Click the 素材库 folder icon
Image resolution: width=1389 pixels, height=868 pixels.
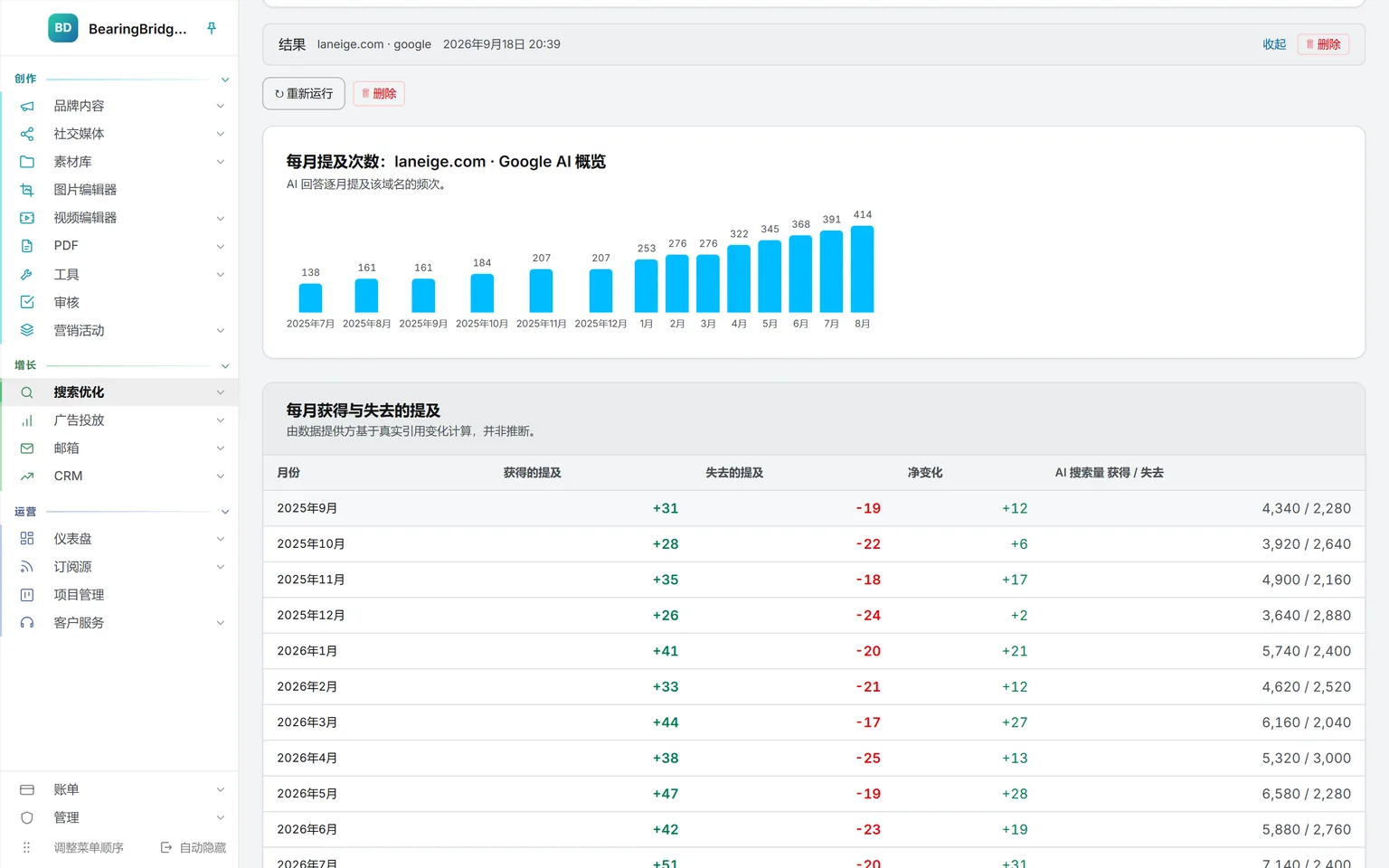pyautogui.click(x=27, y=162)
